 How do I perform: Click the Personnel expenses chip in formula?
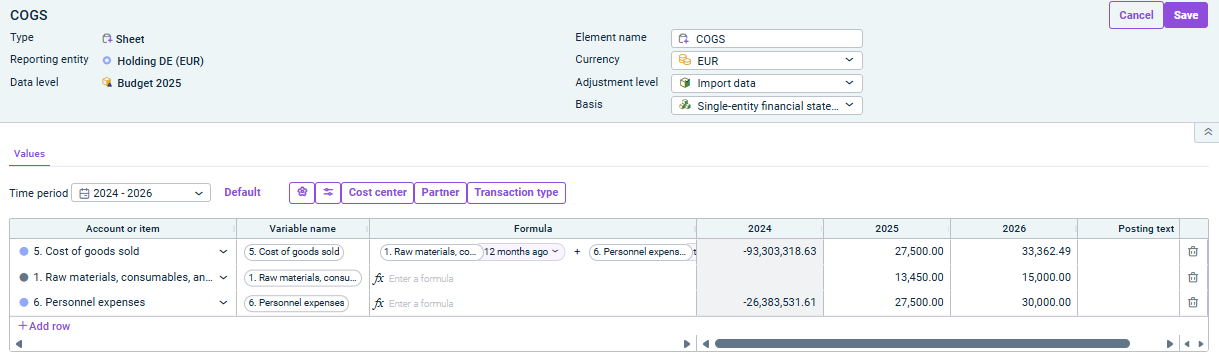[x=640, y=252]
